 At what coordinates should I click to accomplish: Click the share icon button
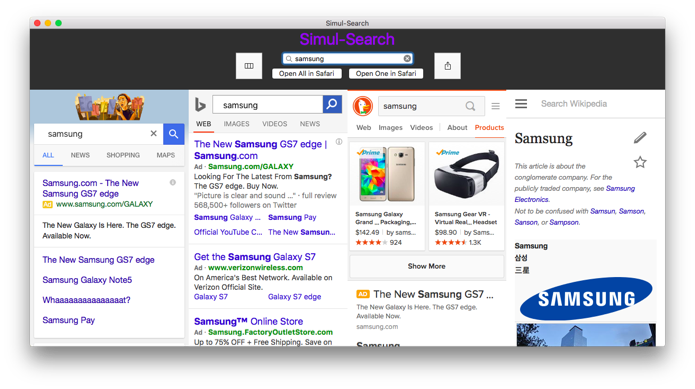click(447, 66)
